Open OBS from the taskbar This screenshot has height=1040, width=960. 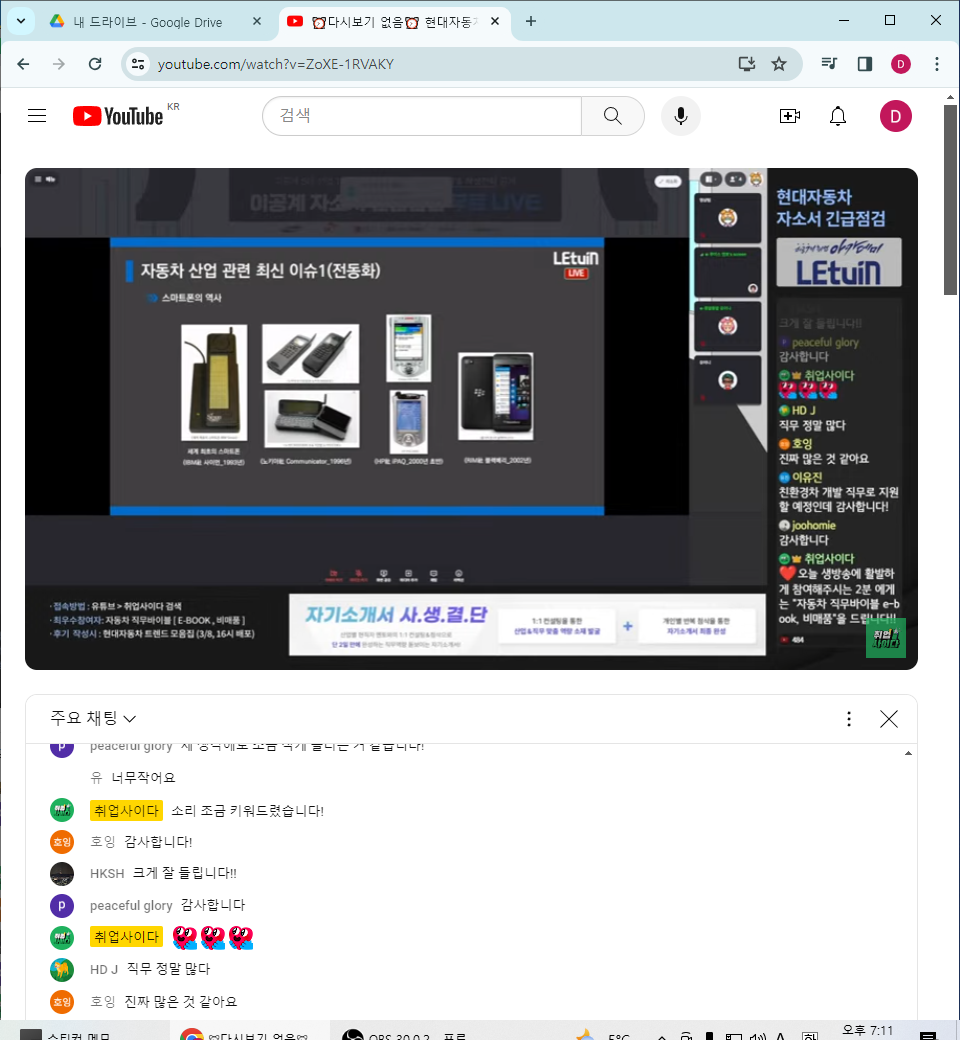pos(405,1031)
